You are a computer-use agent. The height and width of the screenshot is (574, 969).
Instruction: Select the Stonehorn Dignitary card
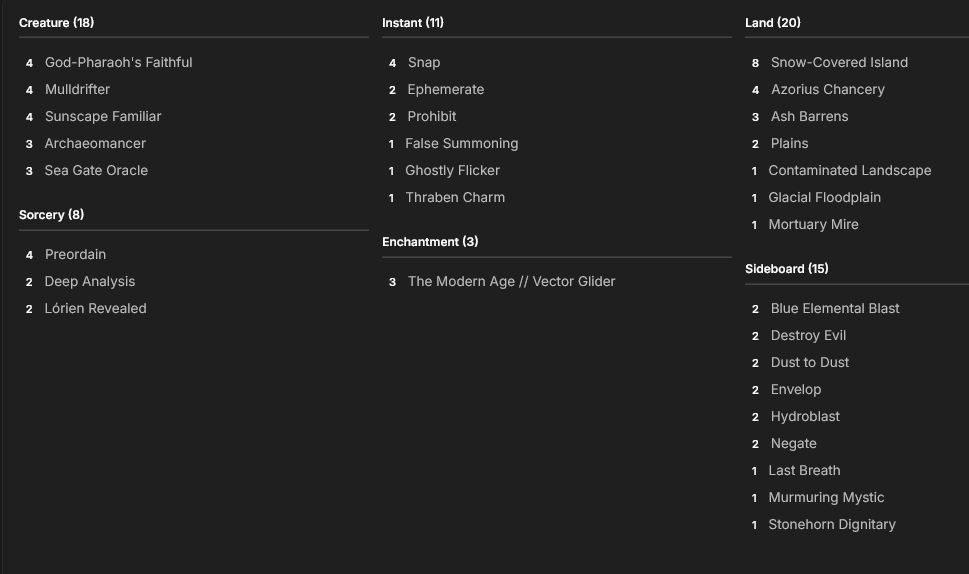(x=832, y=525)
